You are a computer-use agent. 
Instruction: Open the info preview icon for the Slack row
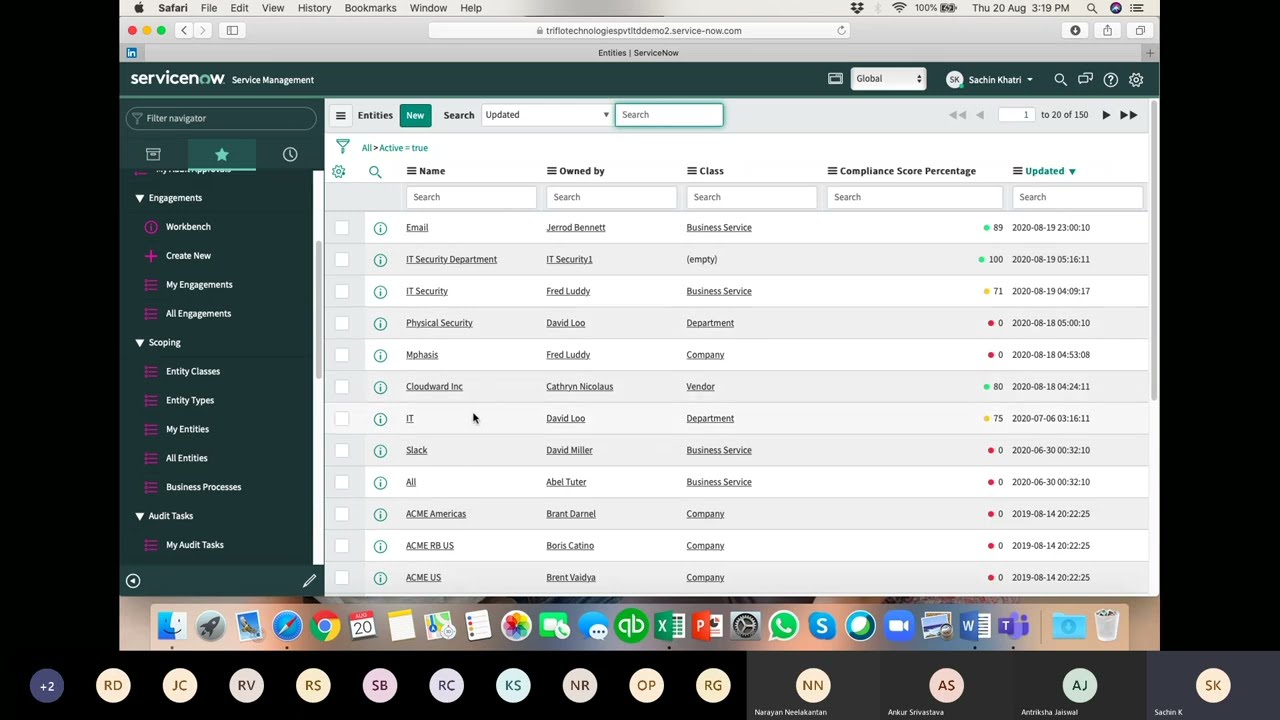click(x=380, y=451)
